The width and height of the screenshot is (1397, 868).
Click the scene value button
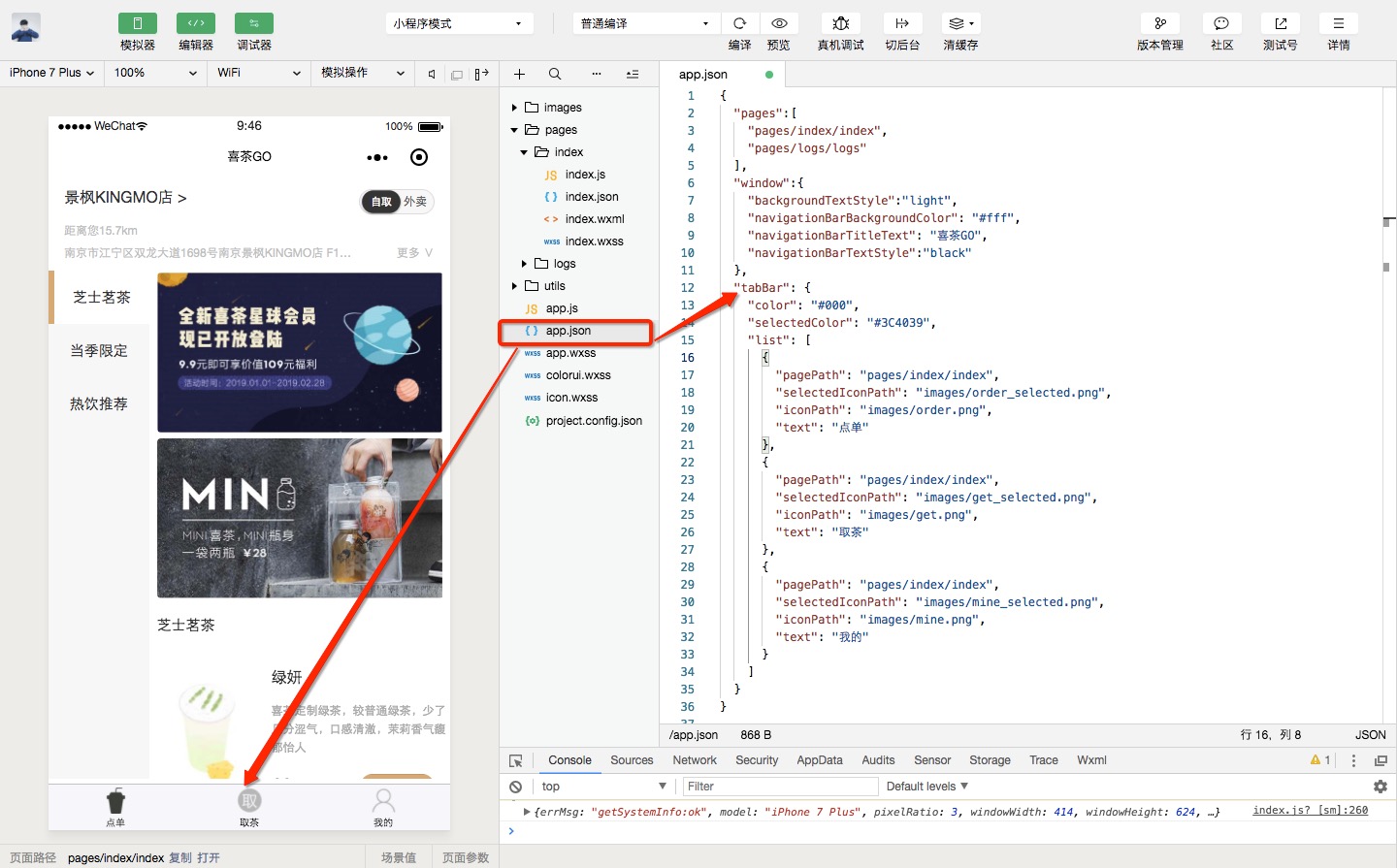[x=399, y=857]
